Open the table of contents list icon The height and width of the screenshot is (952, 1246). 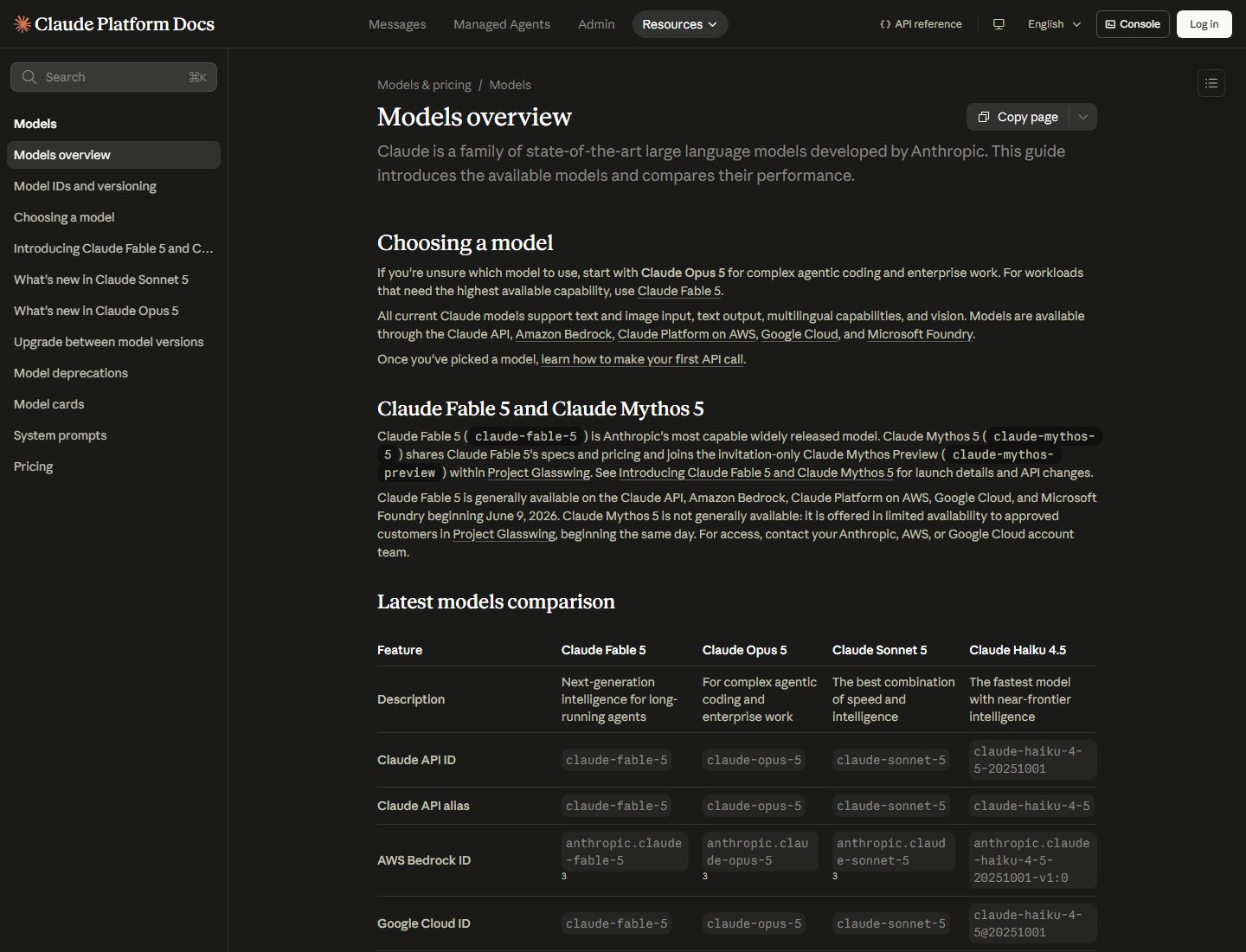pyautogui.click(x=1211, y=83)
